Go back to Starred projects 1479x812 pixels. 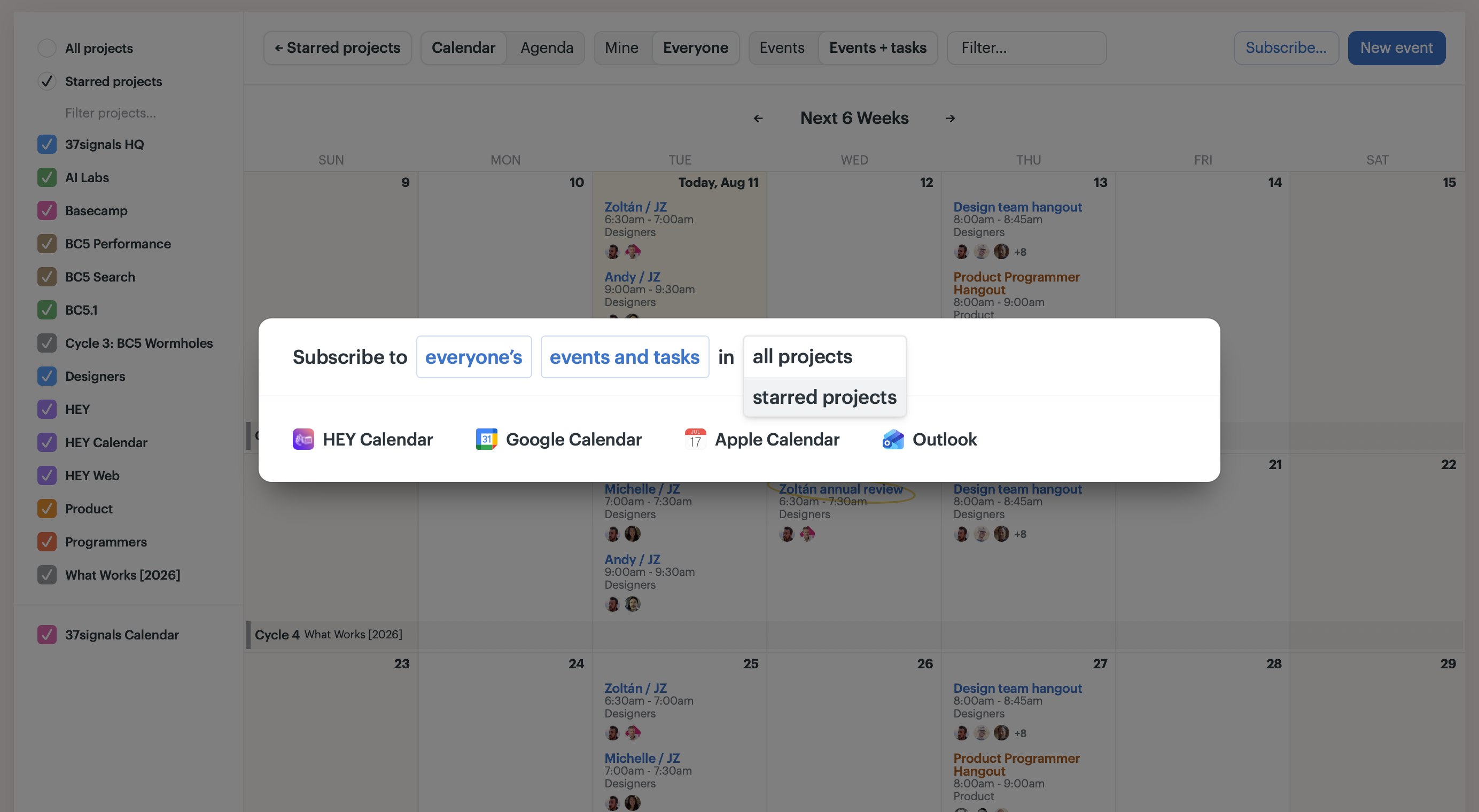(338, 48)
